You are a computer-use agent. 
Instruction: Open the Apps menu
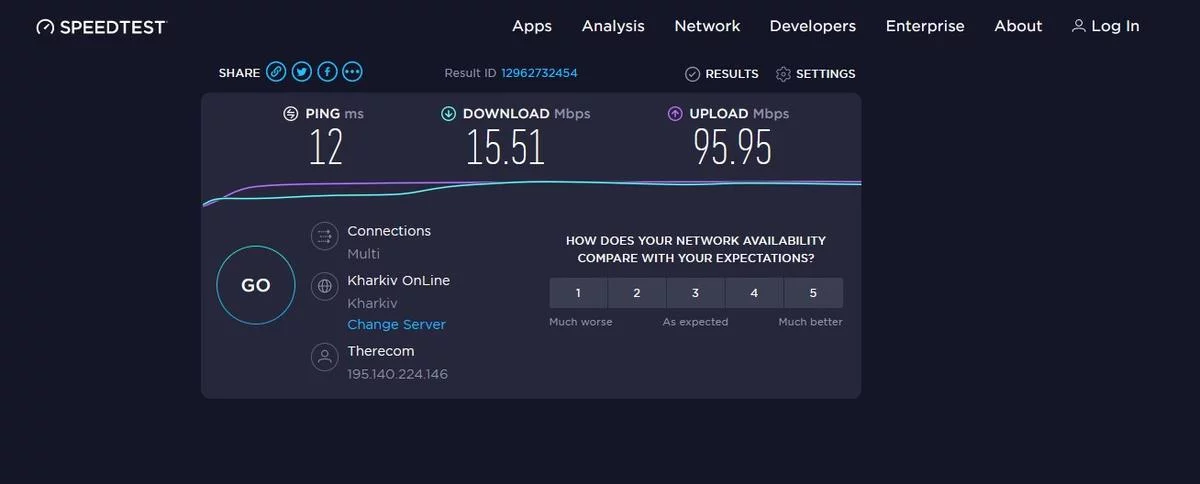pos(532,26)
